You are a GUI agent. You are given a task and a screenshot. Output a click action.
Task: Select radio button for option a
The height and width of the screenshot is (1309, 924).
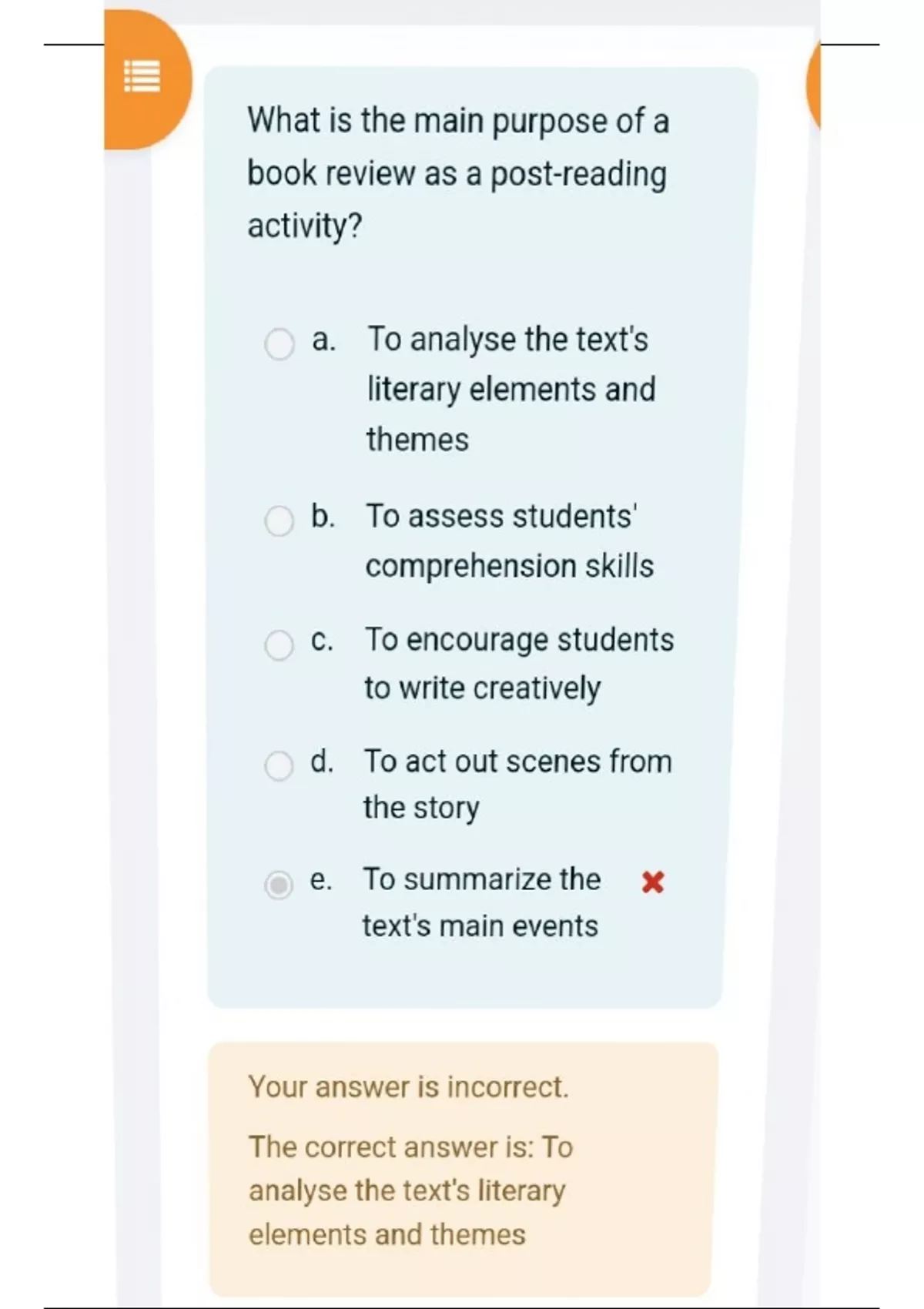[279, 344]
